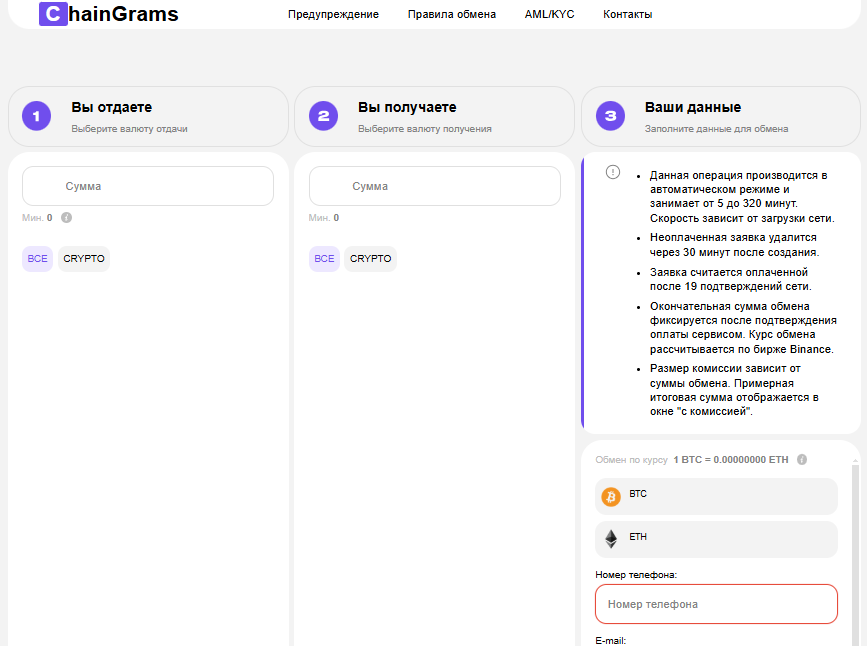Select the Ethereum ETH coin icon
This screenshot has width=867, height=646.
tap(611, 539)
